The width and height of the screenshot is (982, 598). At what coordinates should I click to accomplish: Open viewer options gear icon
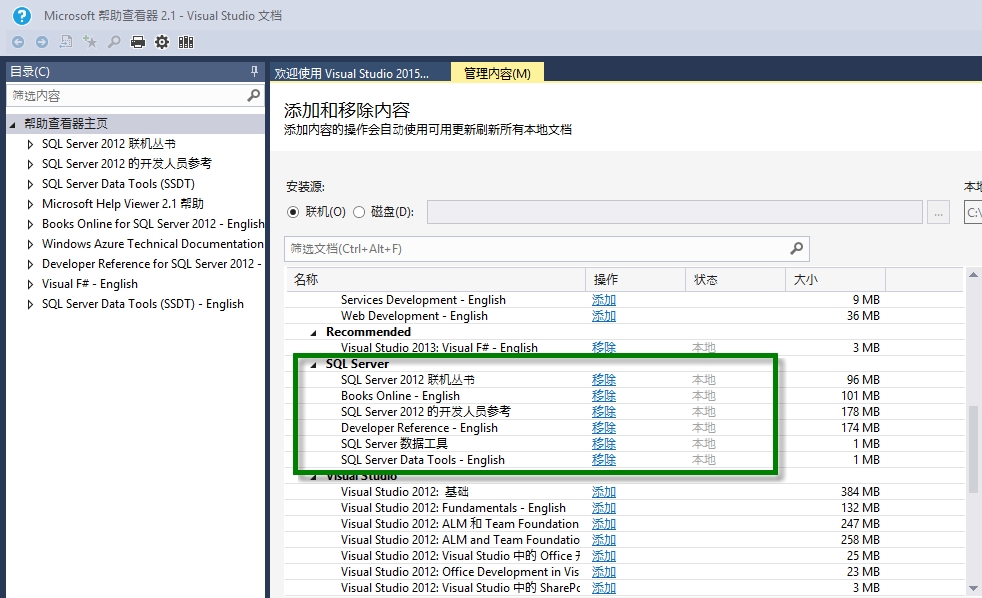coord(162,42)
